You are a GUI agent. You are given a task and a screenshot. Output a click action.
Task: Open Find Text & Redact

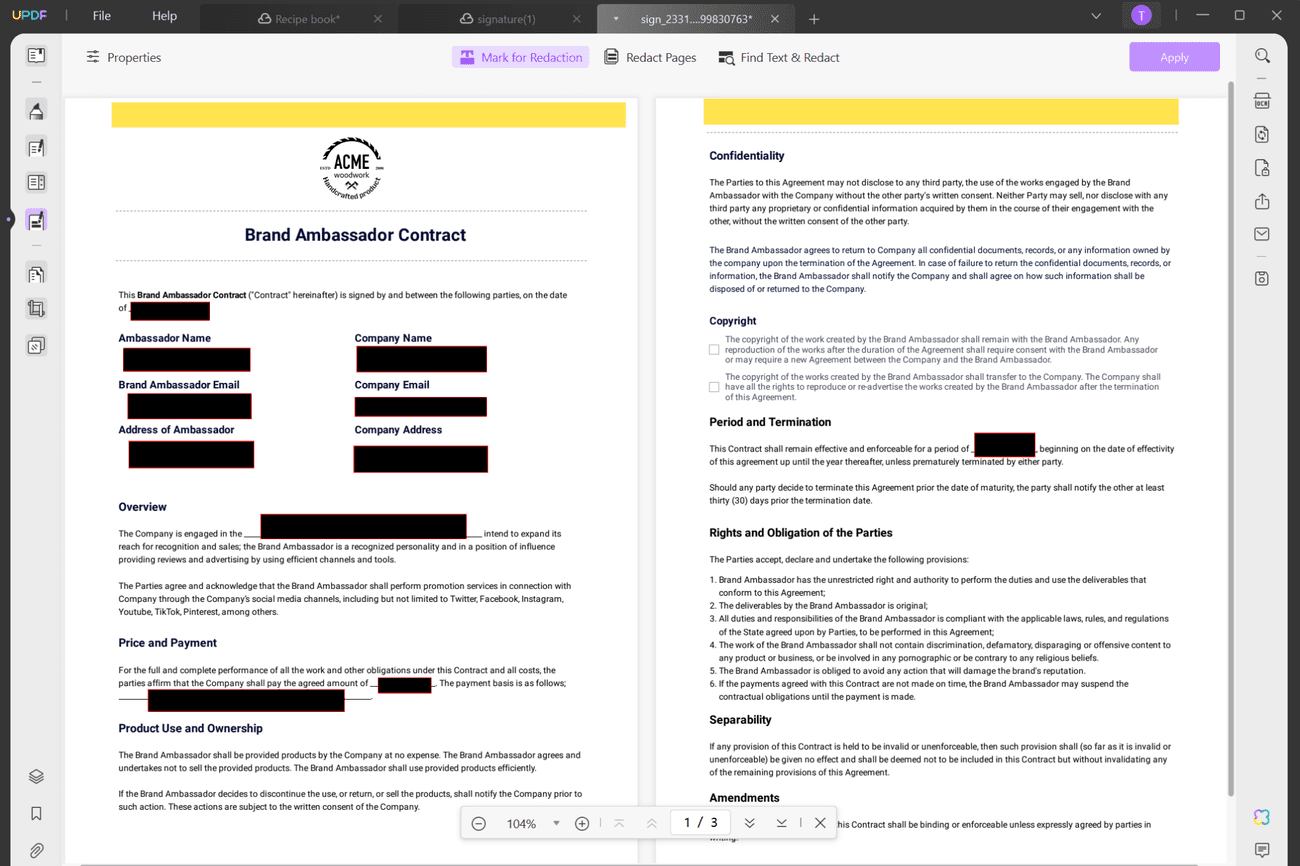pyautogui.click(x=778, y=57)
